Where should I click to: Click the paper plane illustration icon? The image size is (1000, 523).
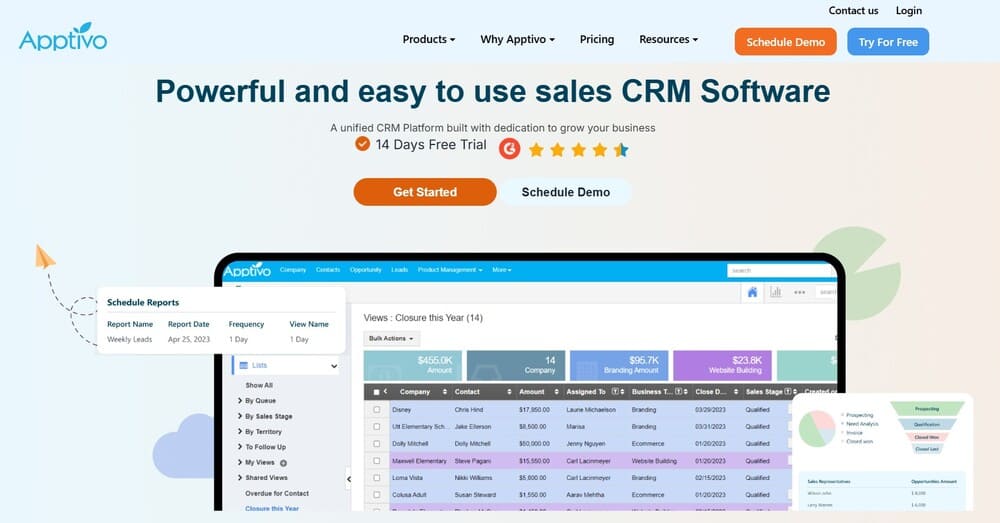[45, 256]
